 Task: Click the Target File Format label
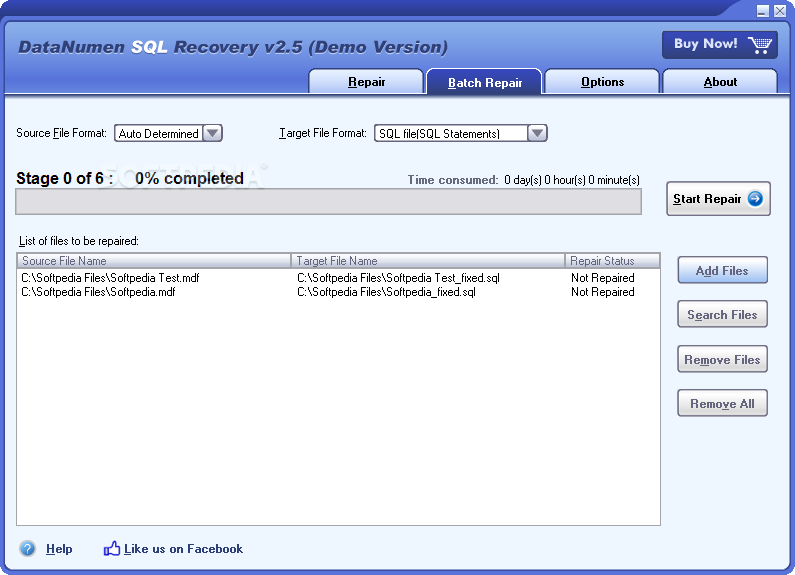[322, 133]
